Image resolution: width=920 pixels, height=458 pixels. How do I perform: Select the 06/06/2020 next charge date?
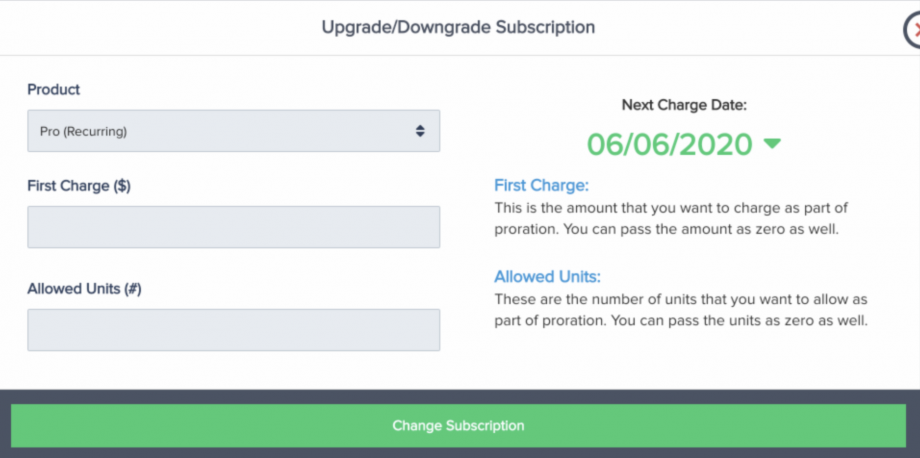pyautogui.click(x=669, y=145)
